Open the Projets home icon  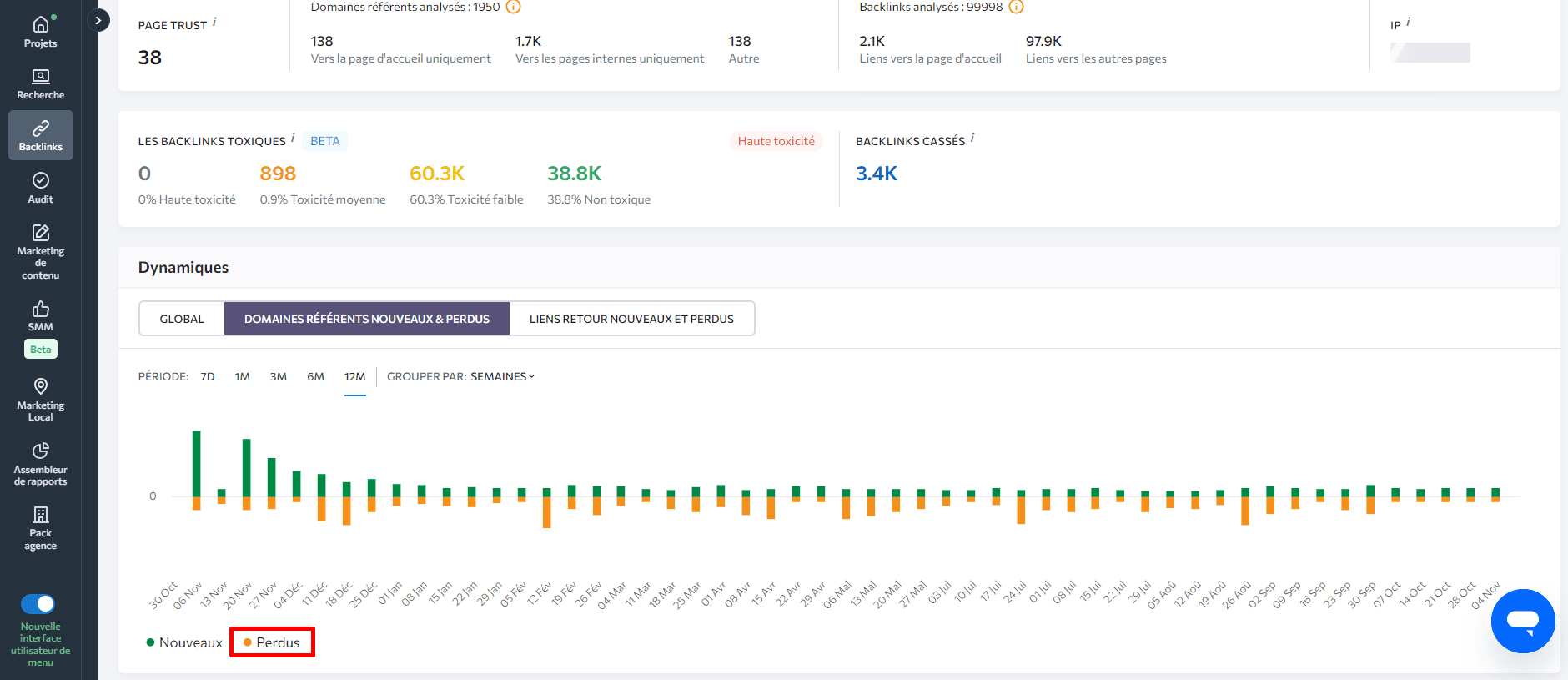(x=40, y=24)
